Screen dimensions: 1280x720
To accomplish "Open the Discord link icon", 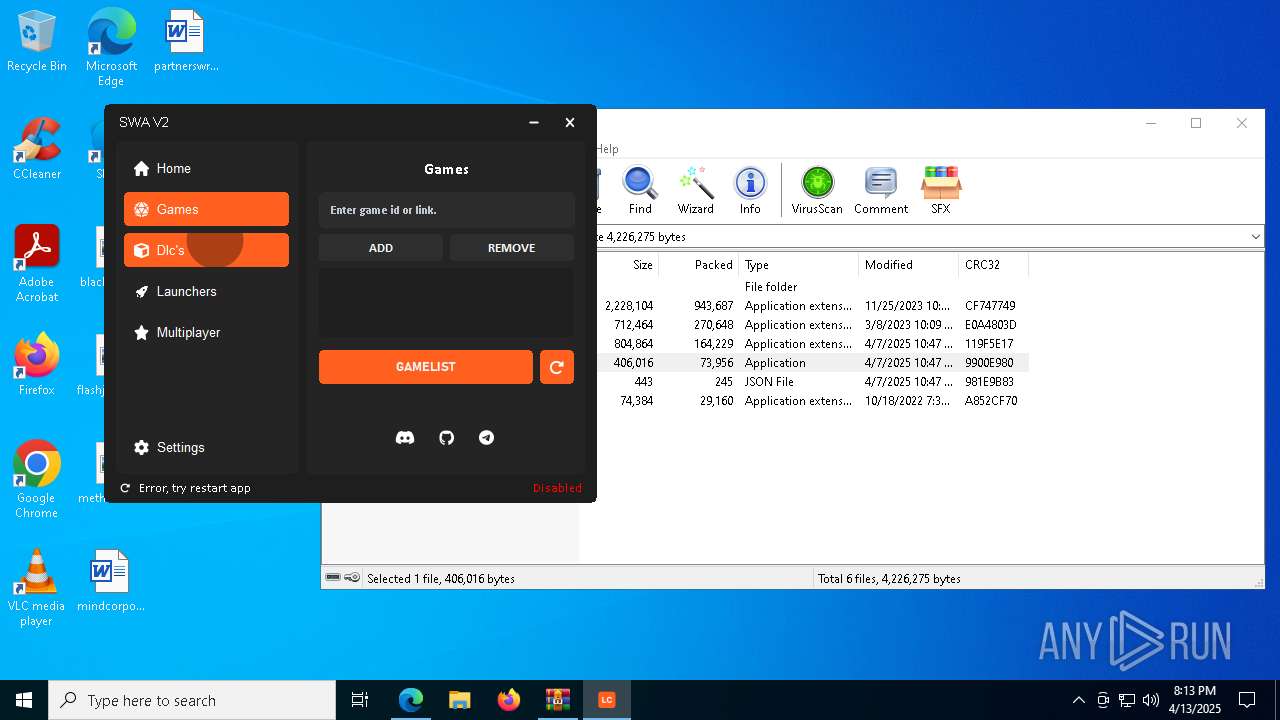I will tap(405, 438).
